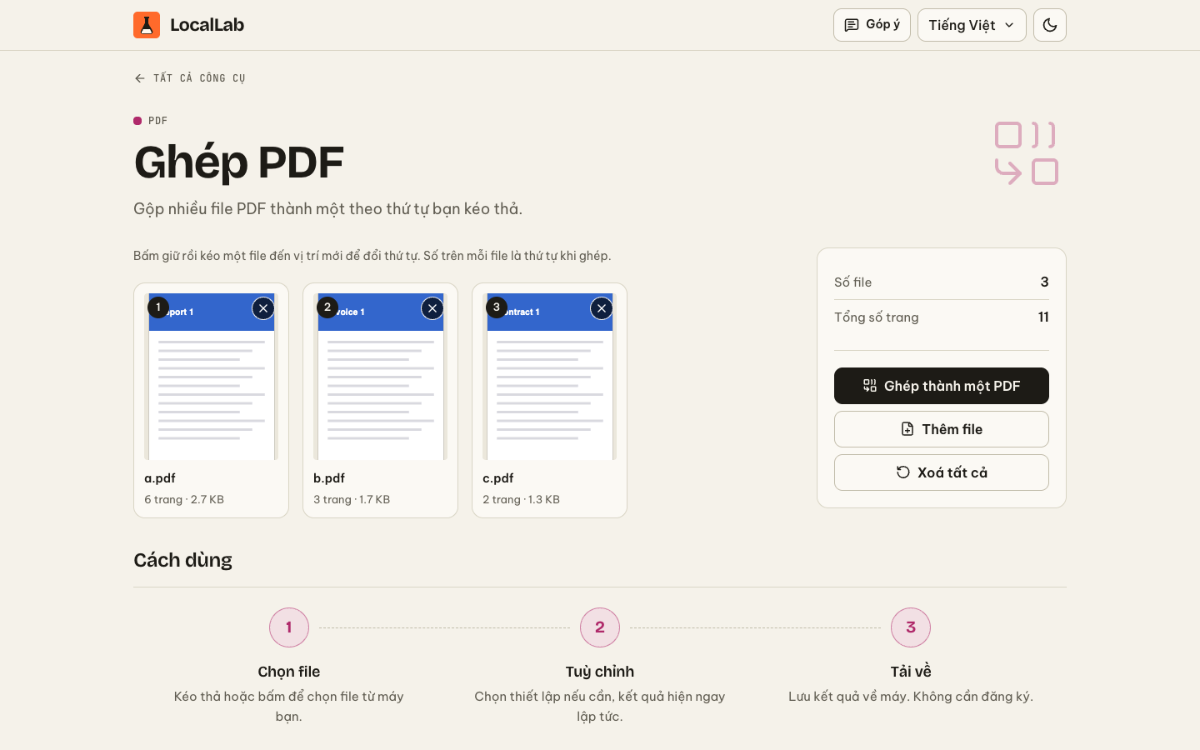Select the a.pdf page thumbnail
The width and height of the screenshot is (1200, 750).
[211, 377]
